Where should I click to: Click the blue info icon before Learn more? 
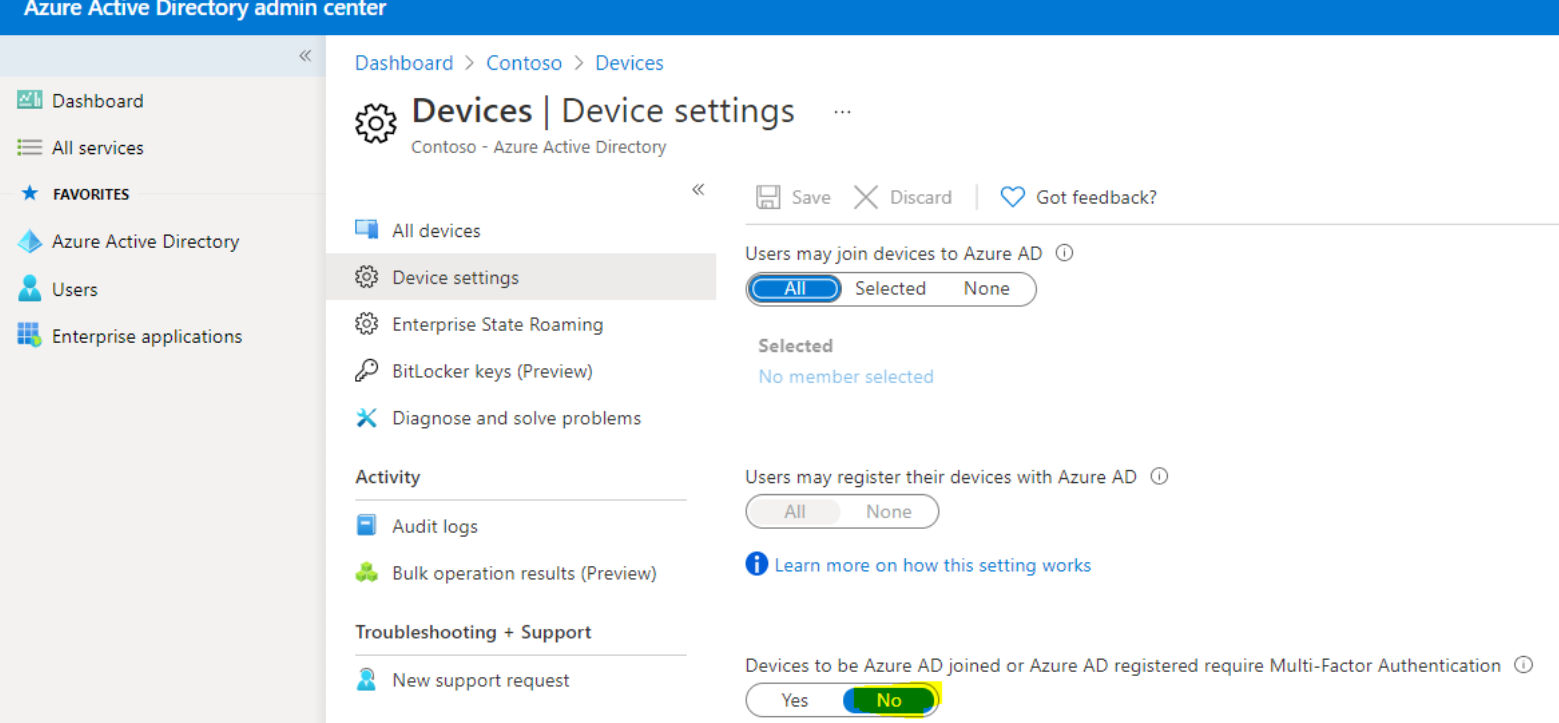[757, 564]
